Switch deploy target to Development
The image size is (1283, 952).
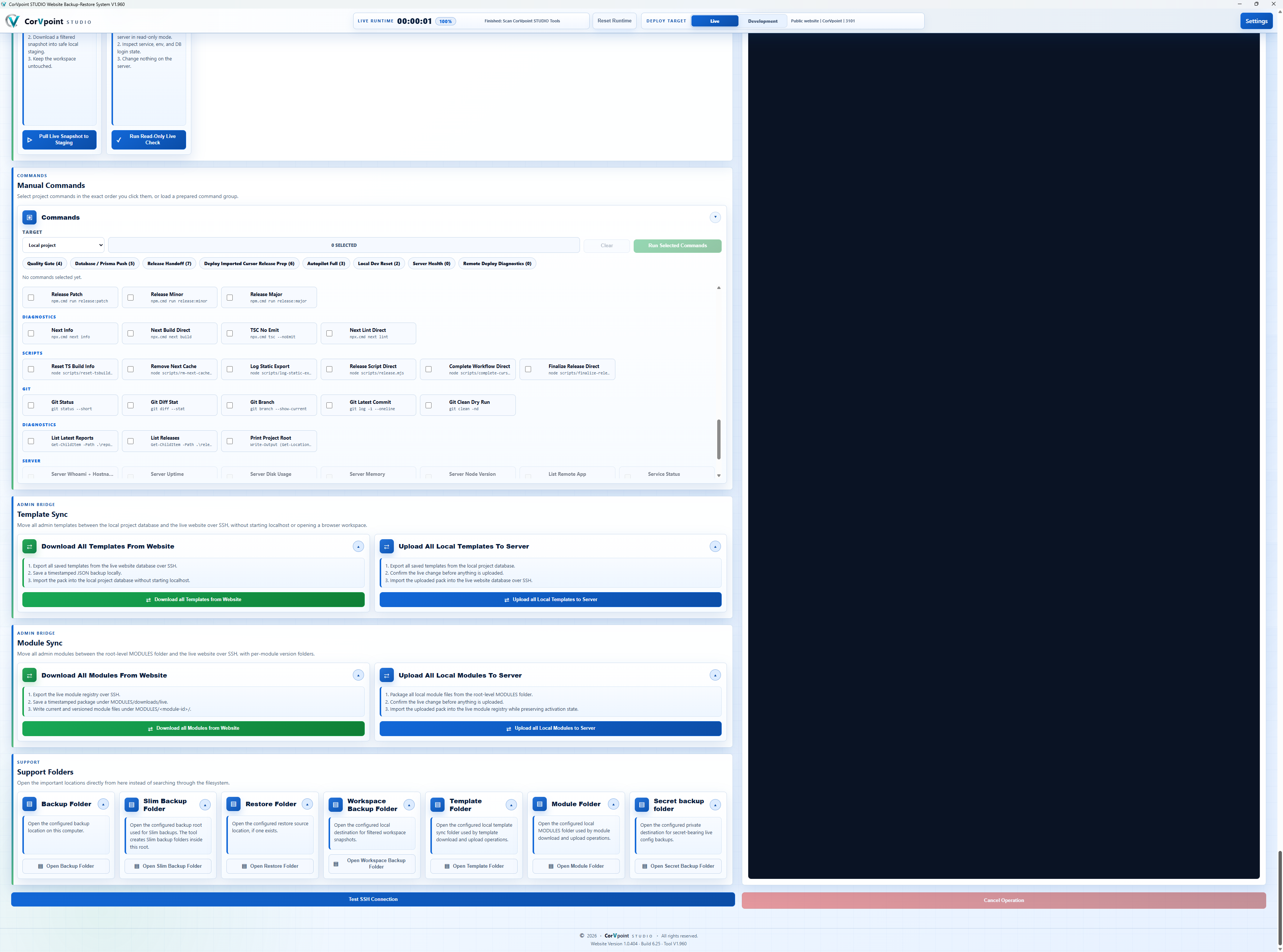(763, 21)
